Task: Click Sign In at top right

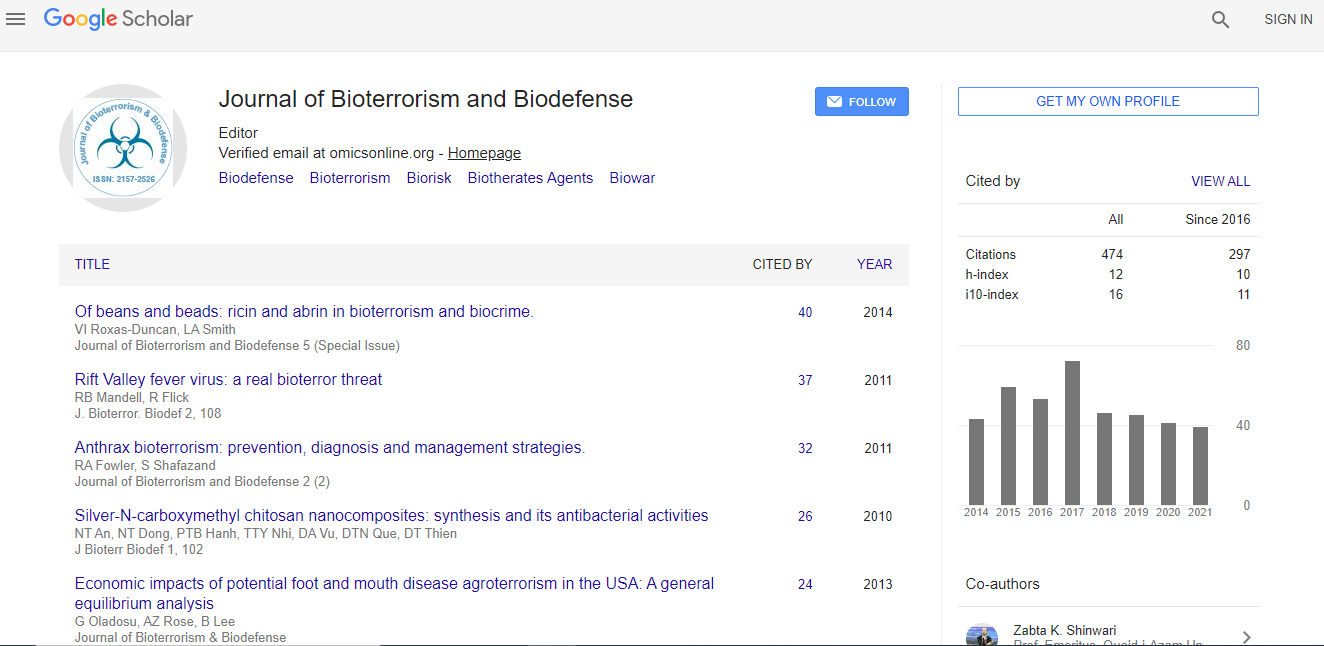Action: 1288,19
